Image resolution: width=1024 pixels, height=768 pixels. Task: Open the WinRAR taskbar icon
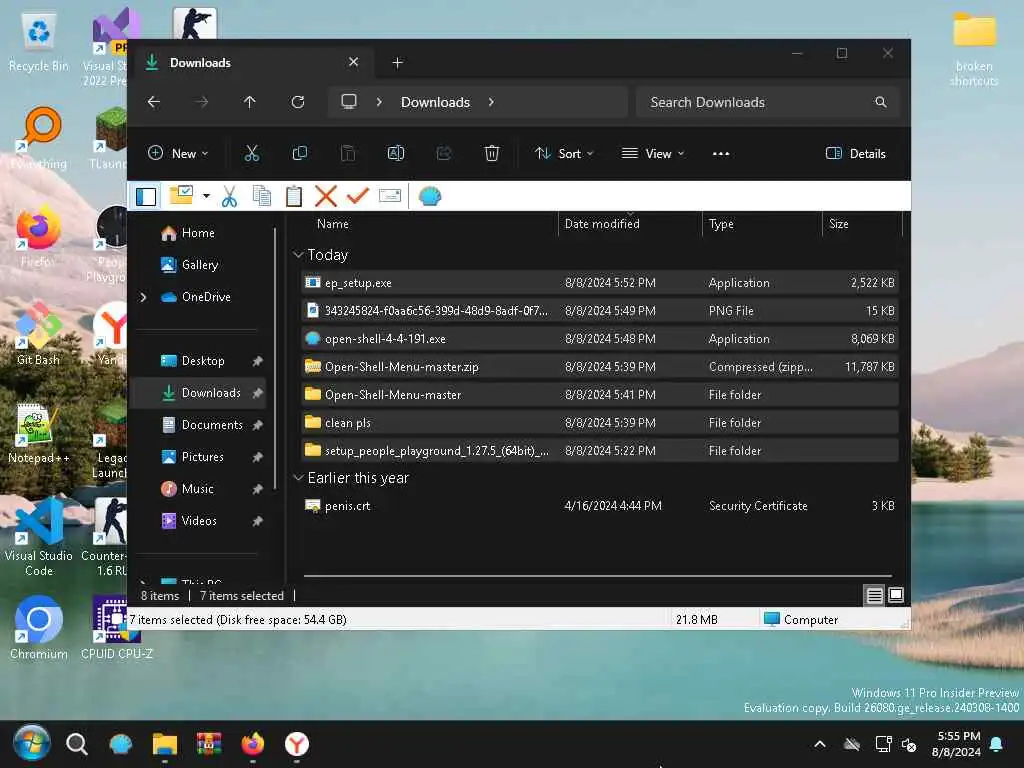(x=209, y=744)
